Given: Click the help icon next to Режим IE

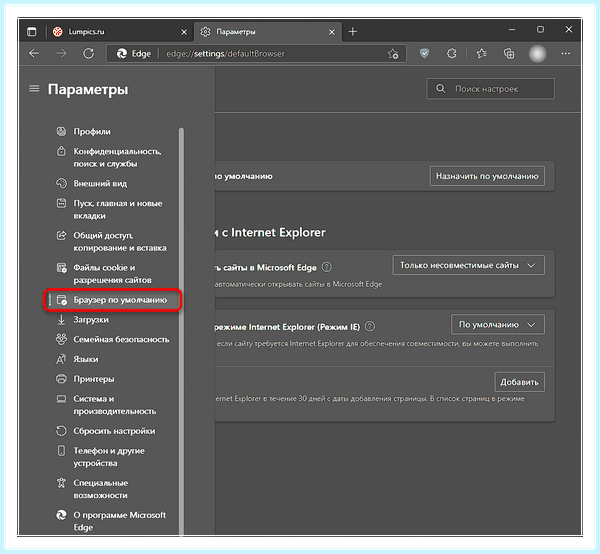Looking at the screenshot, I should (370, 326).
